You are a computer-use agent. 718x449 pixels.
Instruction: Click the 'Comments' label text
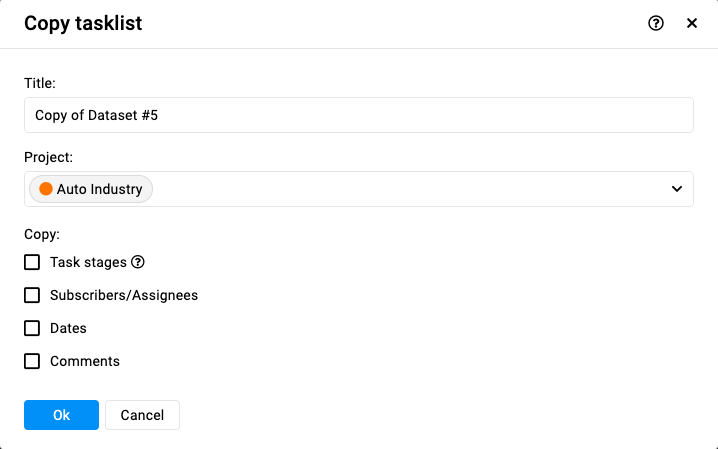pos(85,361)
